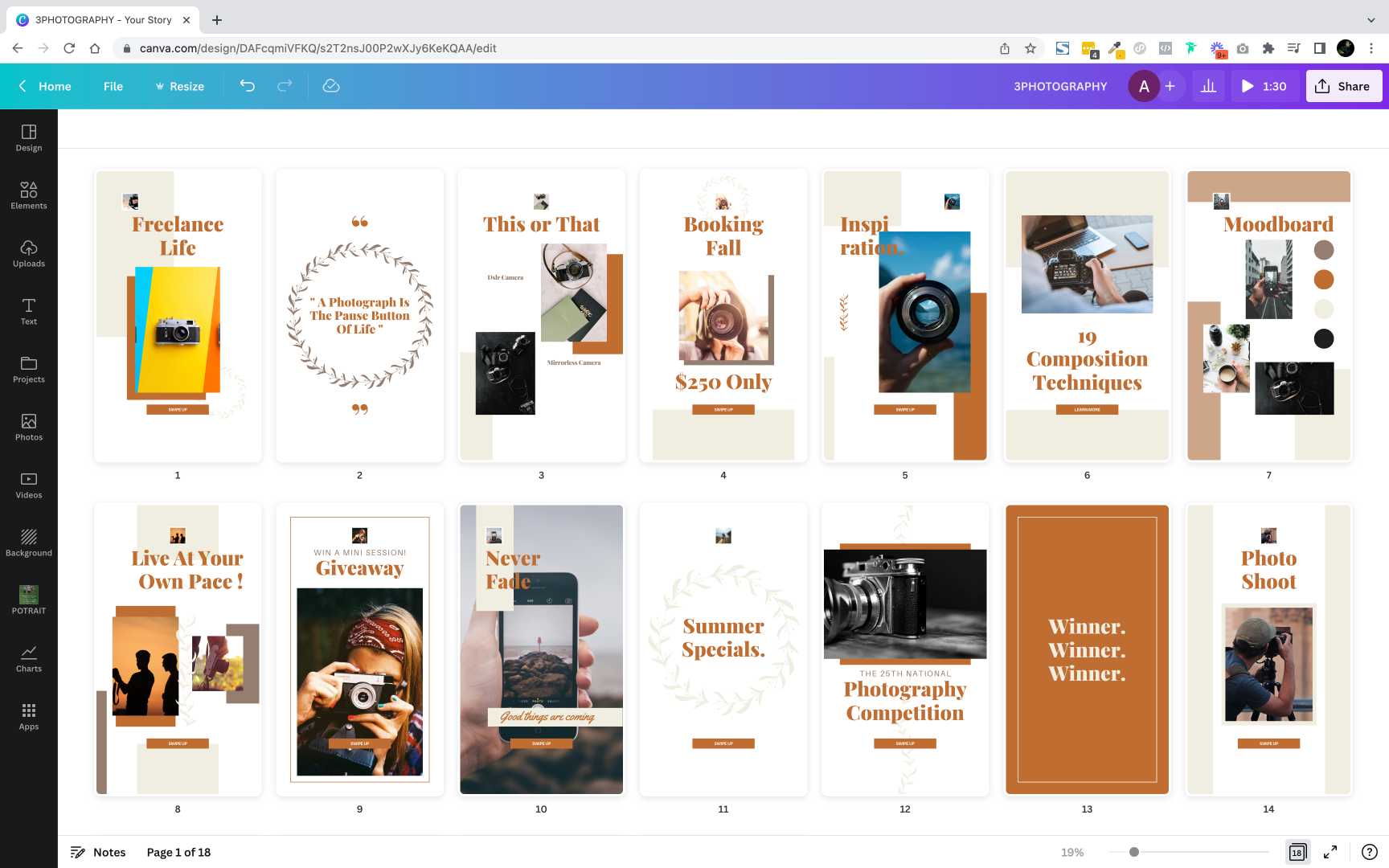Screen dimensions: 1389x868
Task: Play the 1:30 presentation
Action: coord(1264,86)
